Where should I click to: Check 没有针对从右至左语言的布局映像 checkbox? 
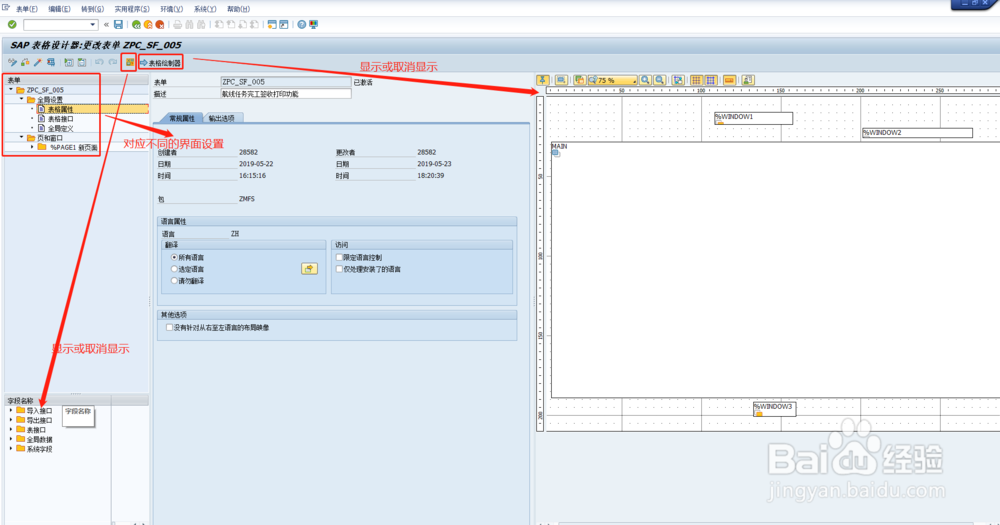[169, 327]
